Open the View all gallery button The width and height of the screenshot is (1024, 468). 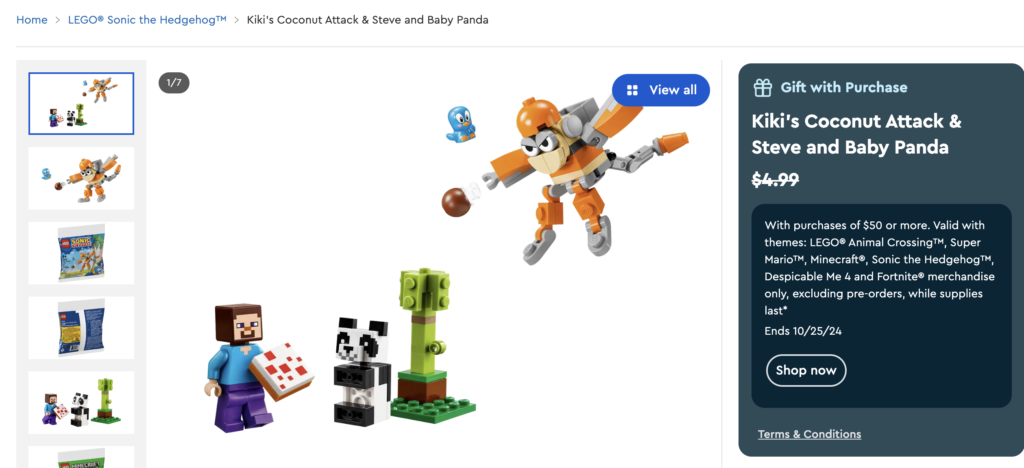coord(661,90)
